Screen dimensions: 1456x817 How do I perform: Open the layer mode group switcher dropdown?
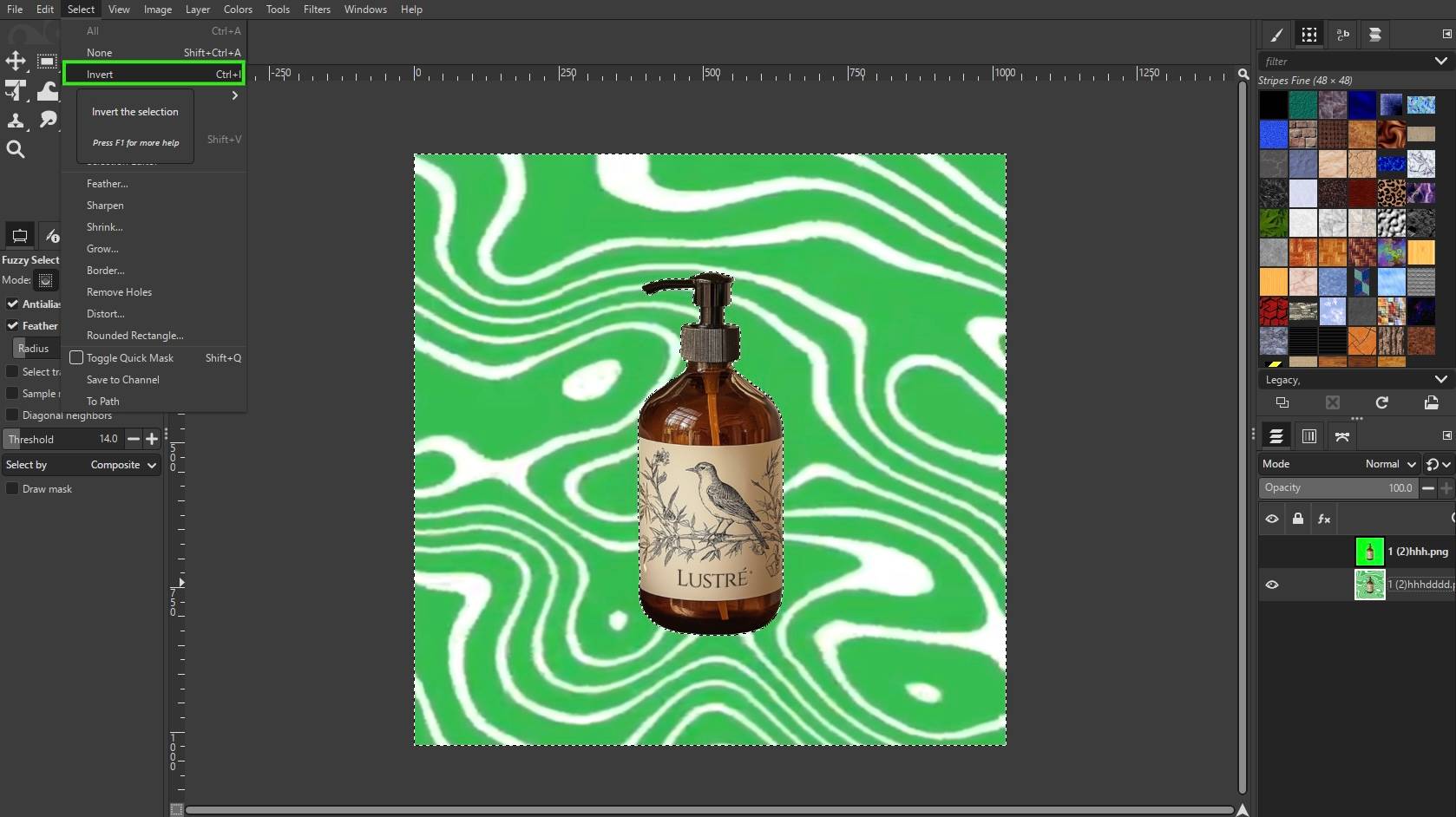tap(1439, 464)
